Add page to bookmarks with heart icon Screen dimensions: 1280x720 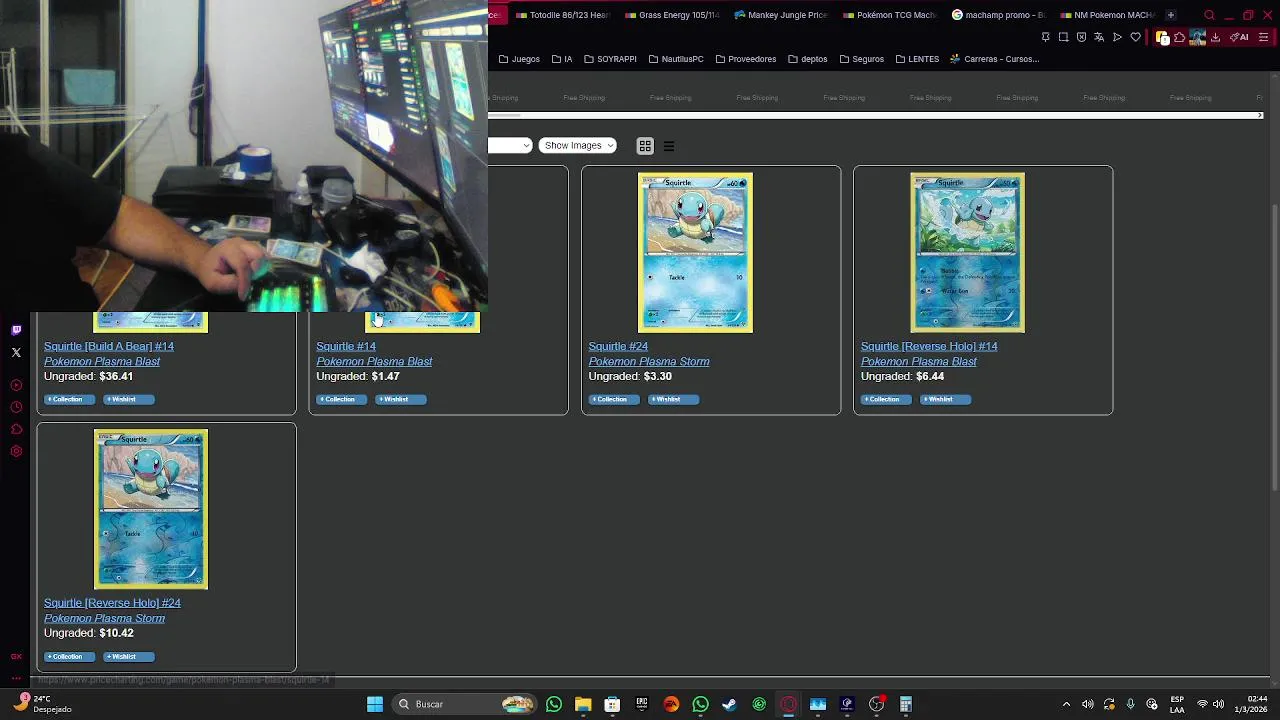(x=1135, y=37)
